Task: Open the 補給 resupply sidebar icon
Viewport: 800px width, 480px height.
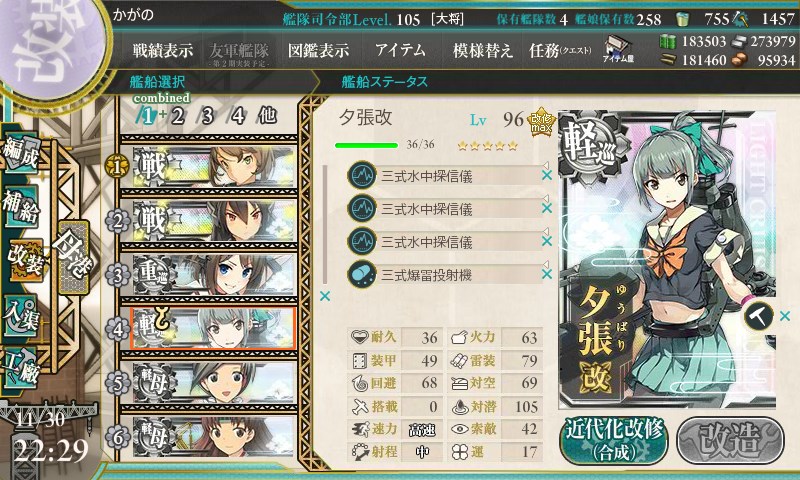Action: tap(21, 206)
